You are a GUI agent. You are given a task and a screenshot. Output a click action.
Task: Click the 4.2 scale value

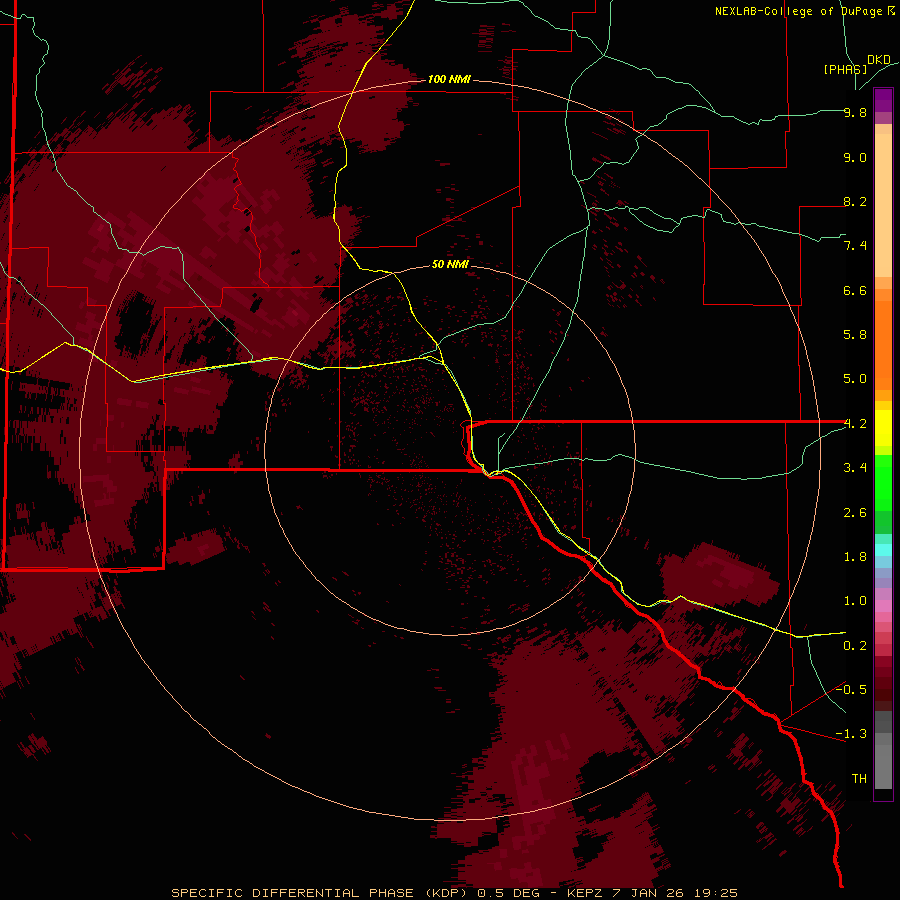855,424
